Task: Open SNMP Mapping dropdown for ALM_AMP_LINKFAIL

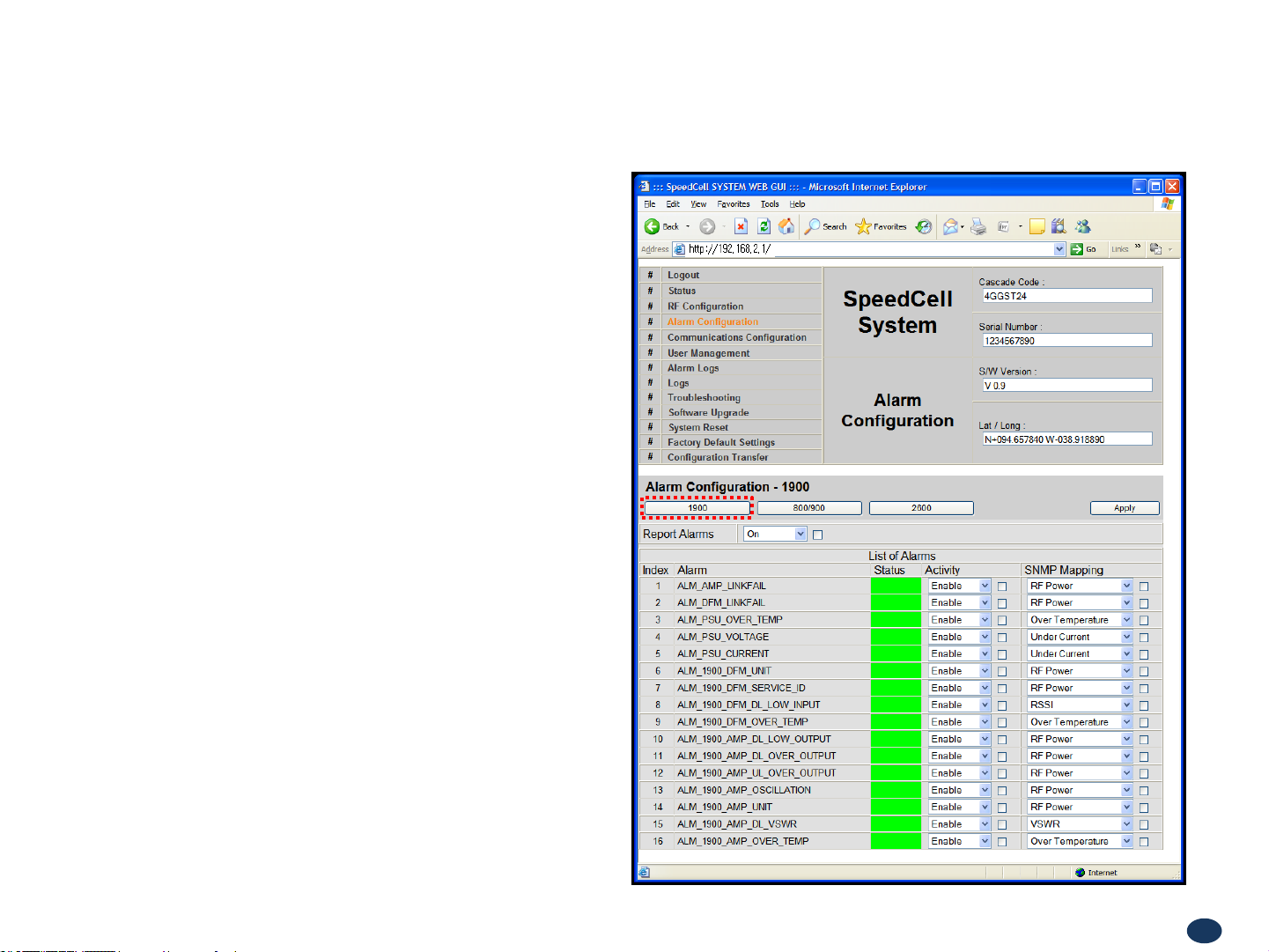Action: tap(1081, 586)
